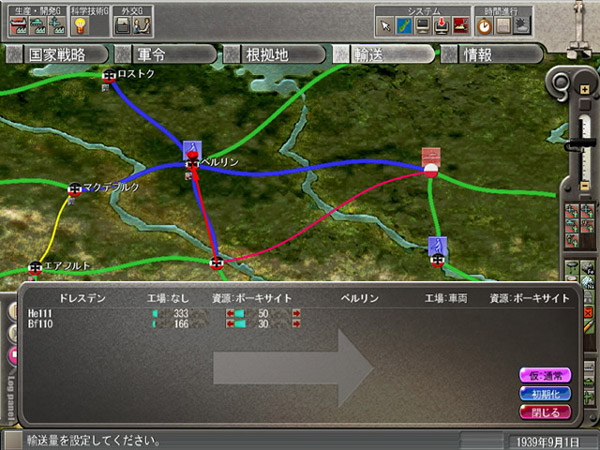Click the 工場:車両 label
Screen dimensions: 600x450
(446, 298)
